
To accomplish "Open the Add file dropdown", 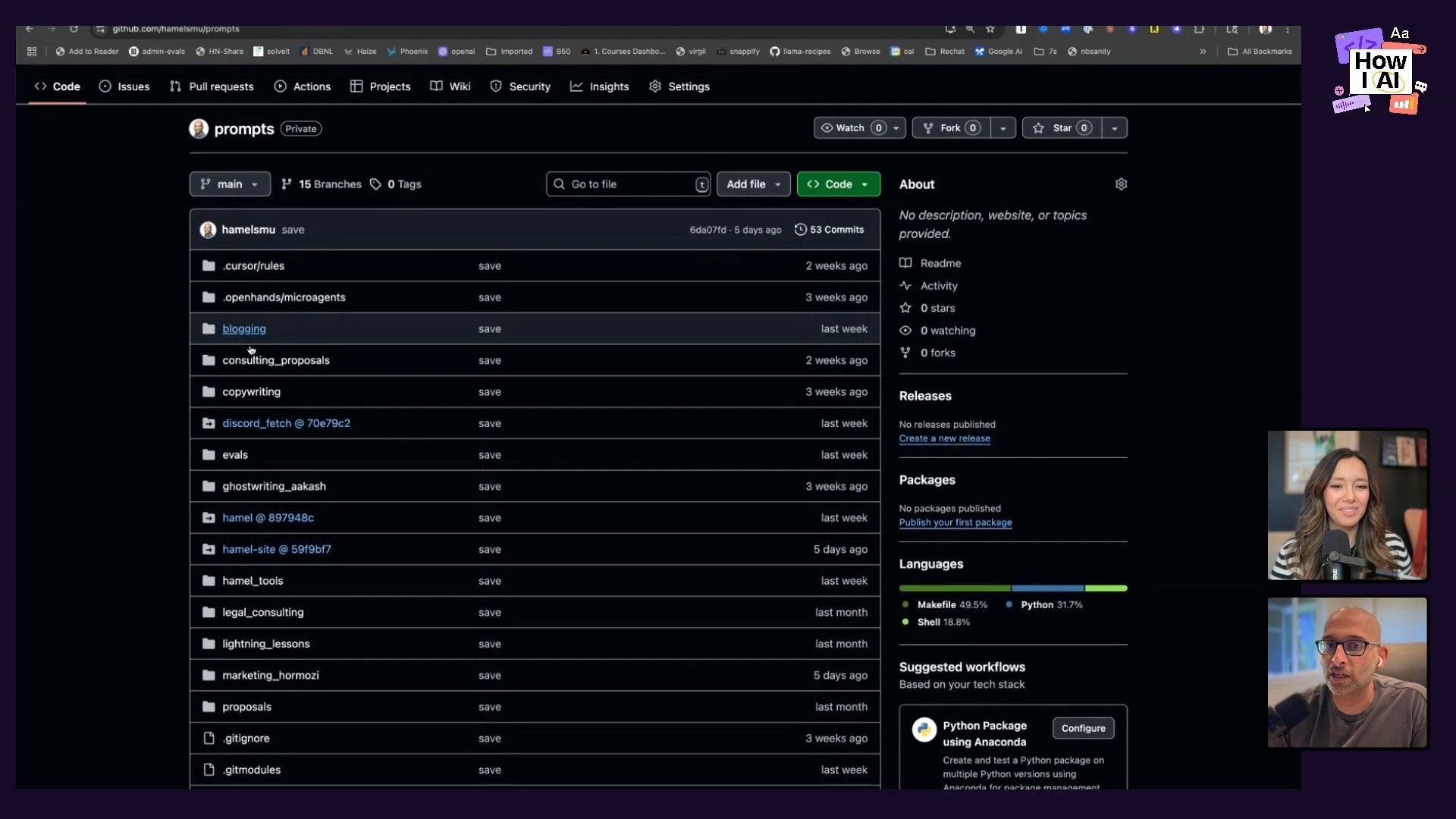I will [753, 184].
